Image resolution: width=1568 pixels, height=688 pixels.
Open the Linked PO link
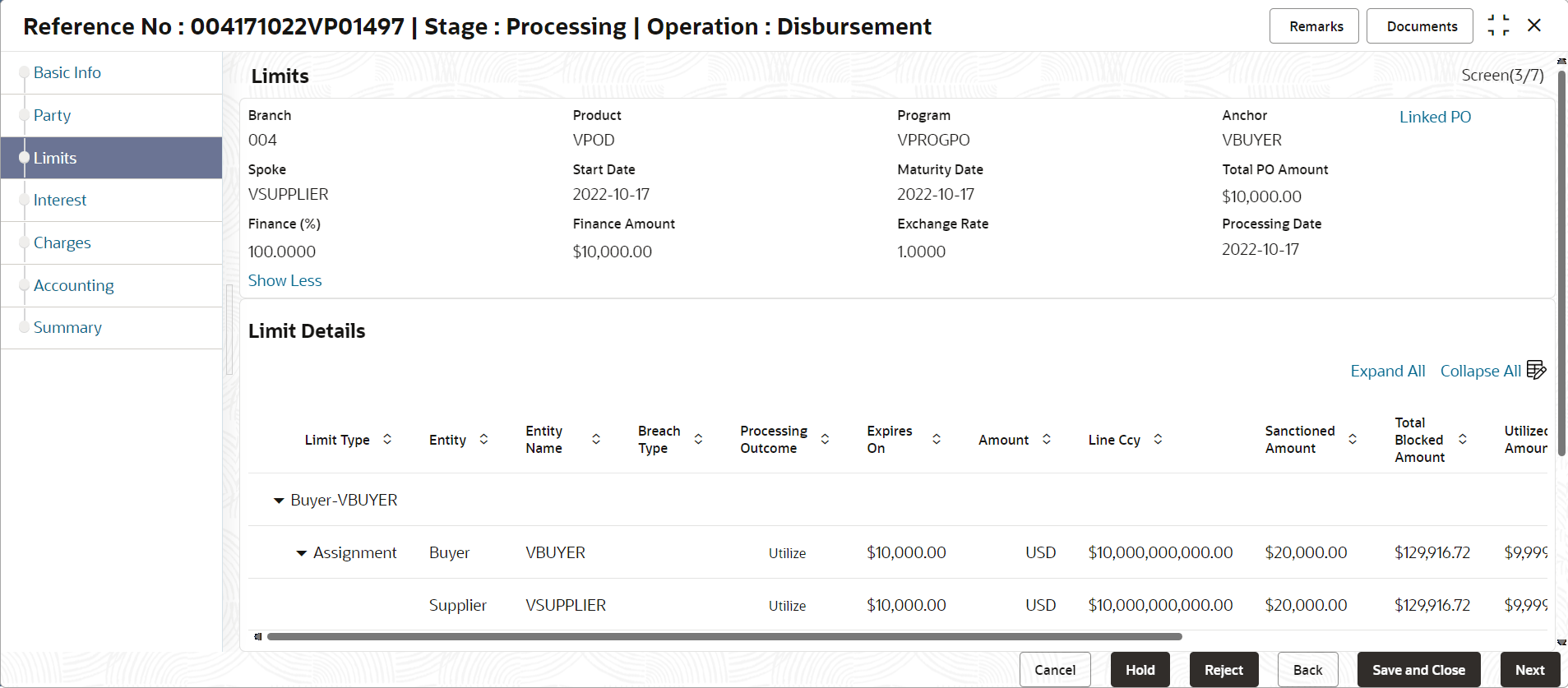pos(1435,117)
